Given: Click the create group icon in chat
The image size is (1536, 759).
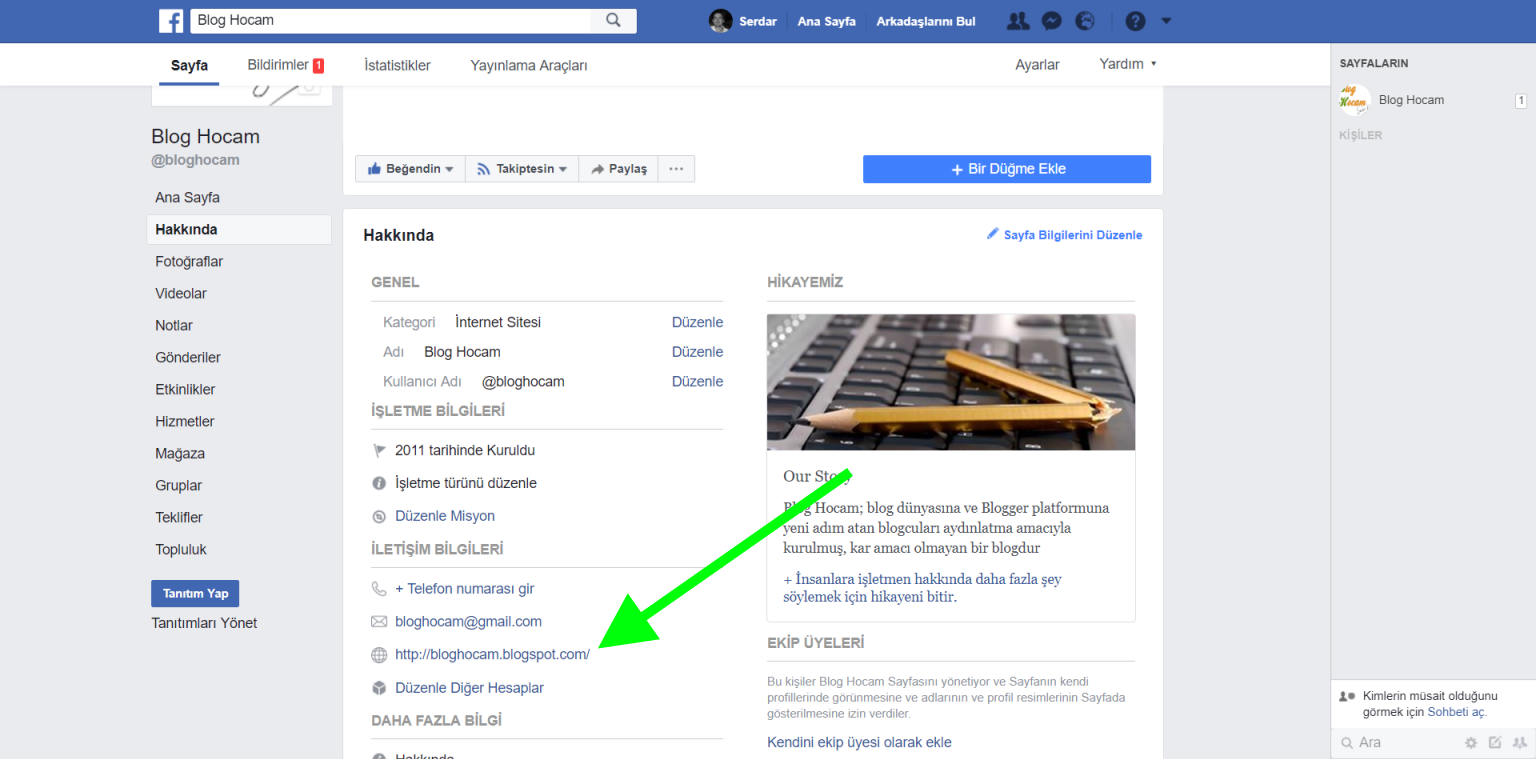Looking at the screenshot, I should (1520, 742).
